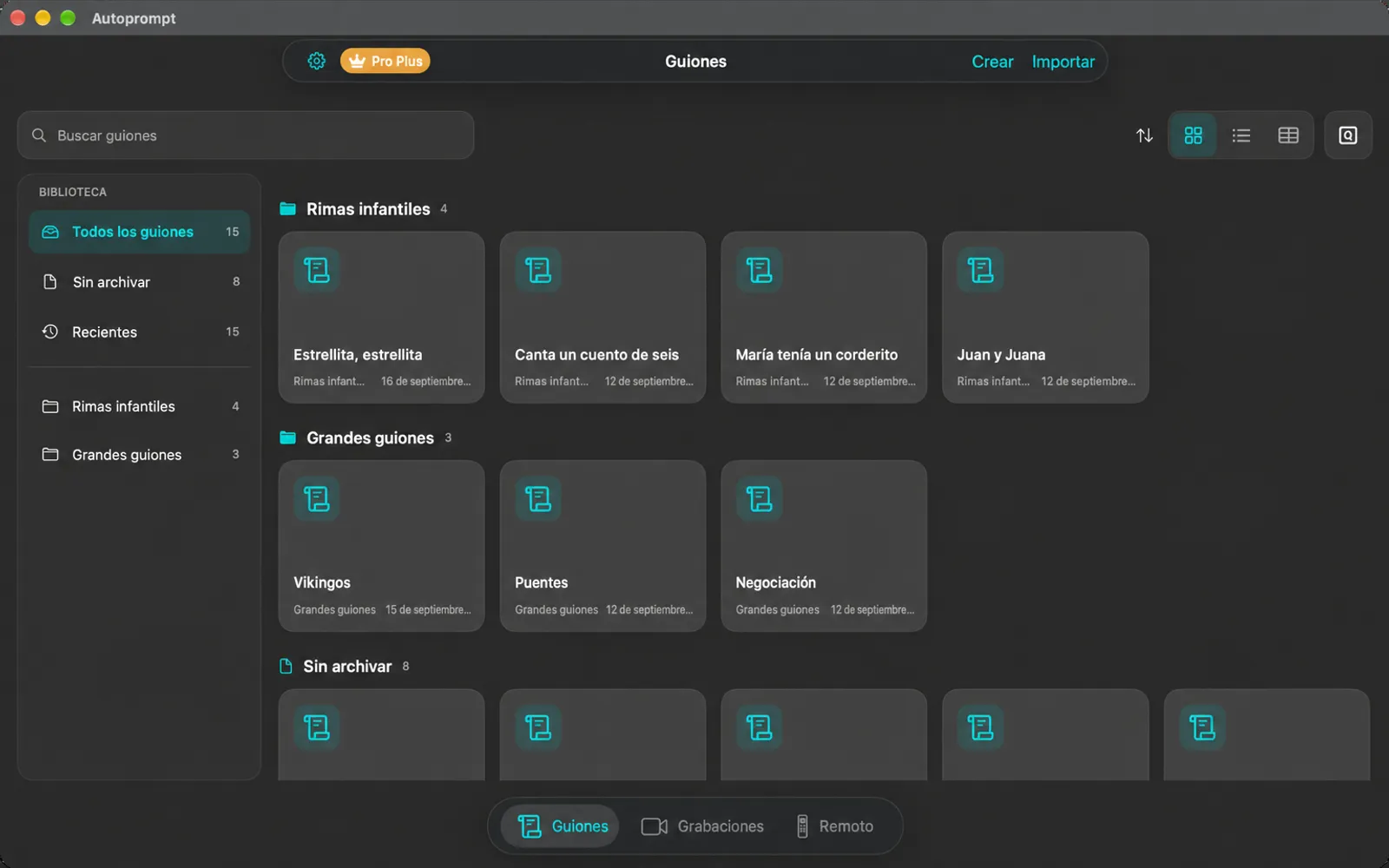The width and height of the screenshot is (1389, 868).
Task: Open the María tenía un corderito card
Action: point(824,317)
